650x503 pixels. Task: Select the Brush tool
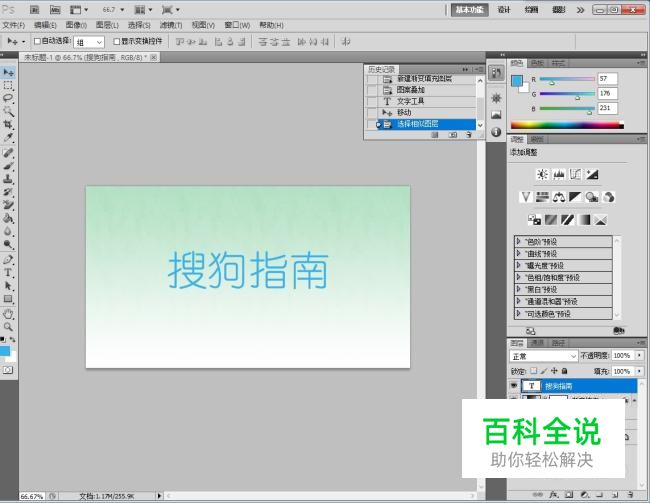point(8,166)
